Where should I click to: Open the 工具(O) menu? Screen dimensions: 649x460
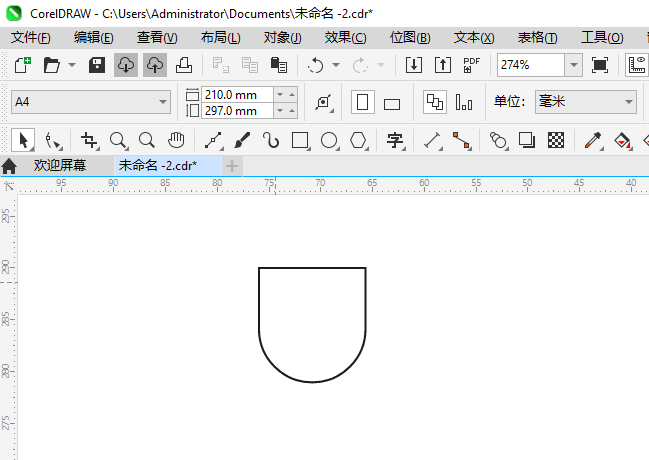pos(602,38)
